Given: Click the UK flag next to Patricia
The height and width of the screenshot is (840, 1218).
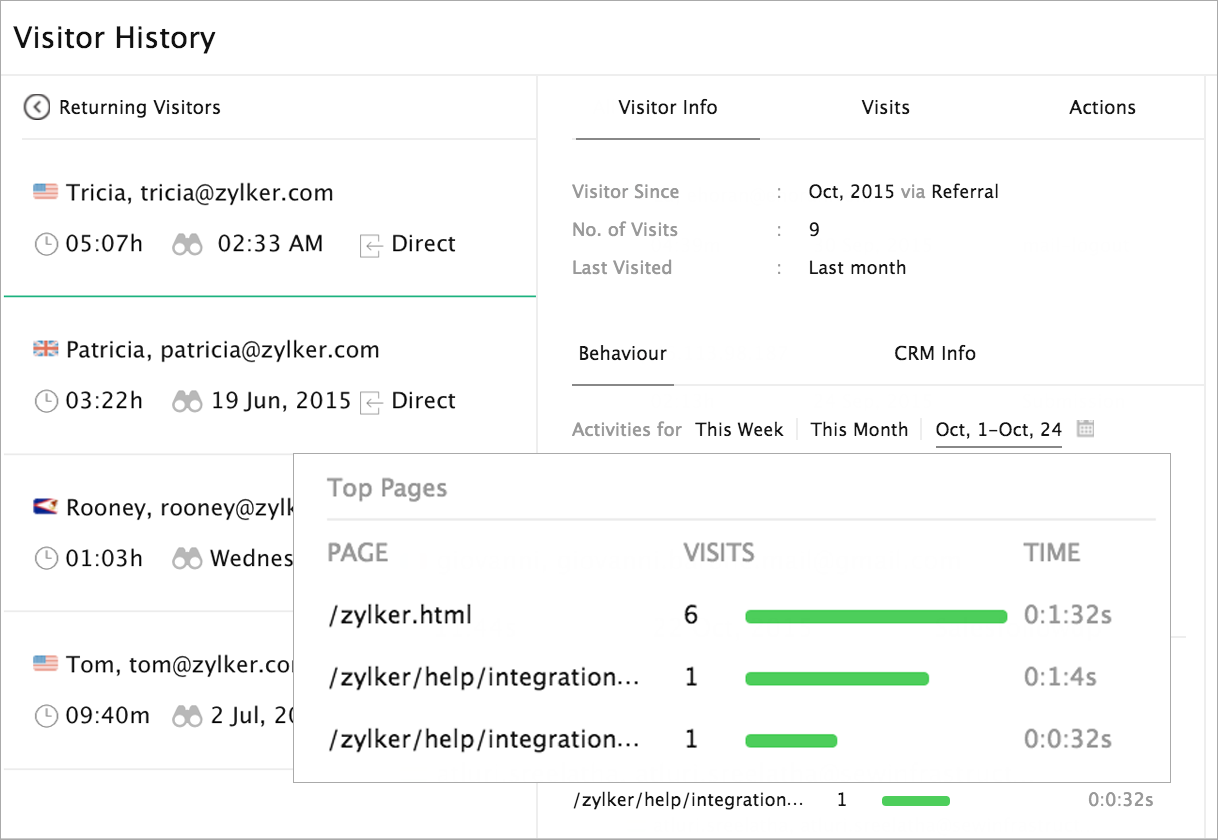Looking at the screenshot, I should 45,349.
